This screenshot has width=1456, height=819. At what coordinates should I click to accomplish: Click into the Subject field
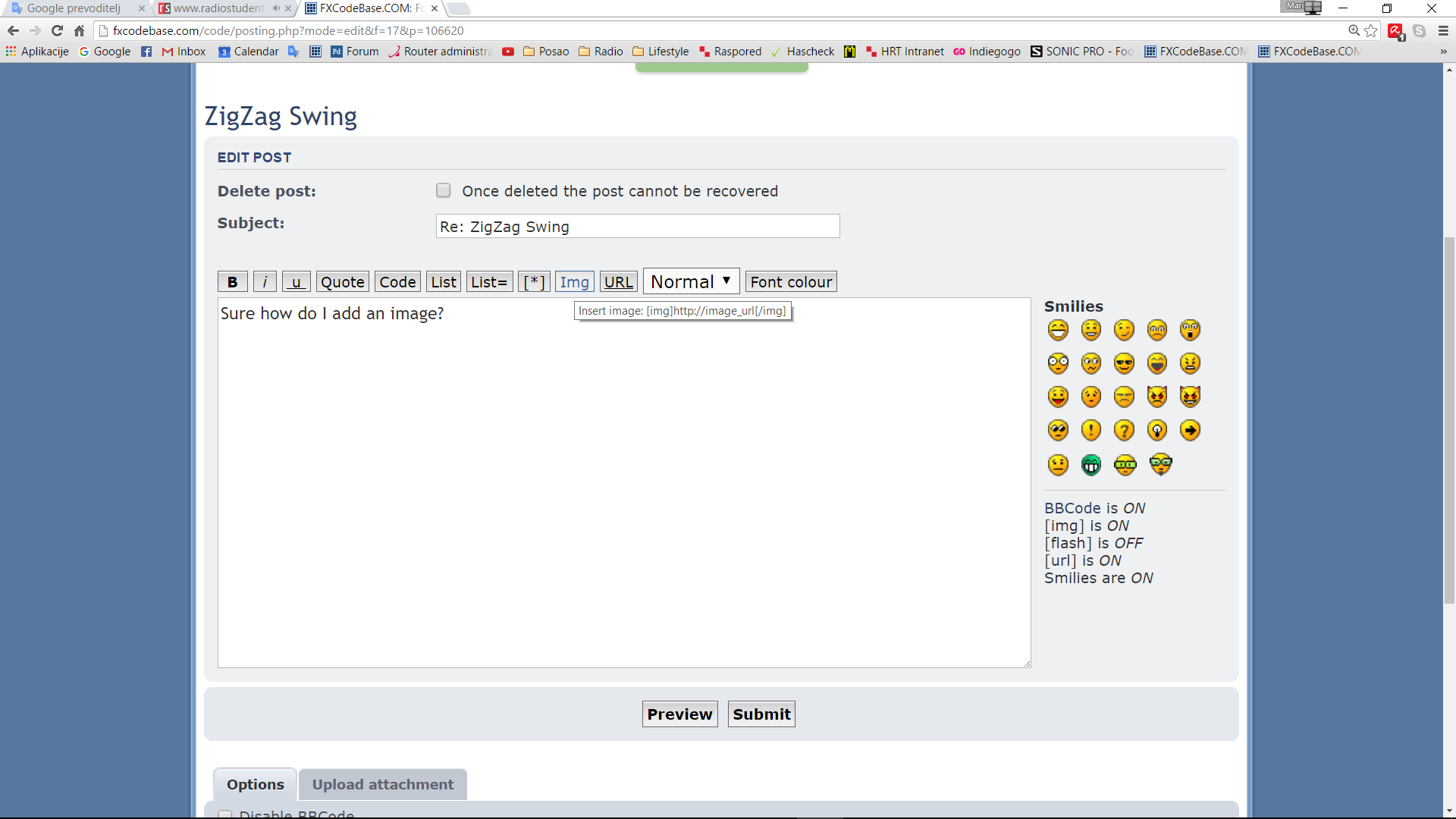pyautogui.click(x=638, y=226)
